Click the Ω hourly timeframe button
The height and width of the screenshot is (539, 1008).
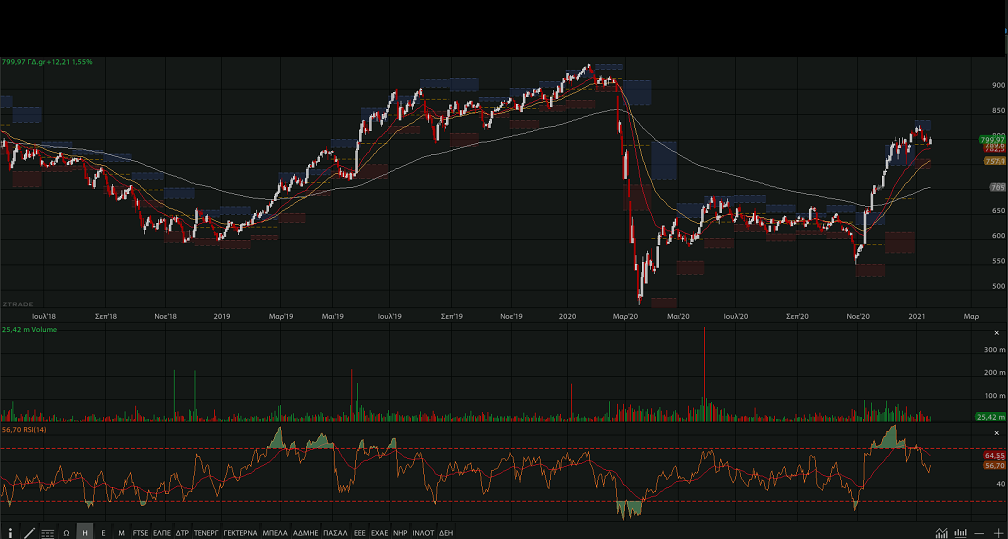pyautogui.click(x=66, y=533)
